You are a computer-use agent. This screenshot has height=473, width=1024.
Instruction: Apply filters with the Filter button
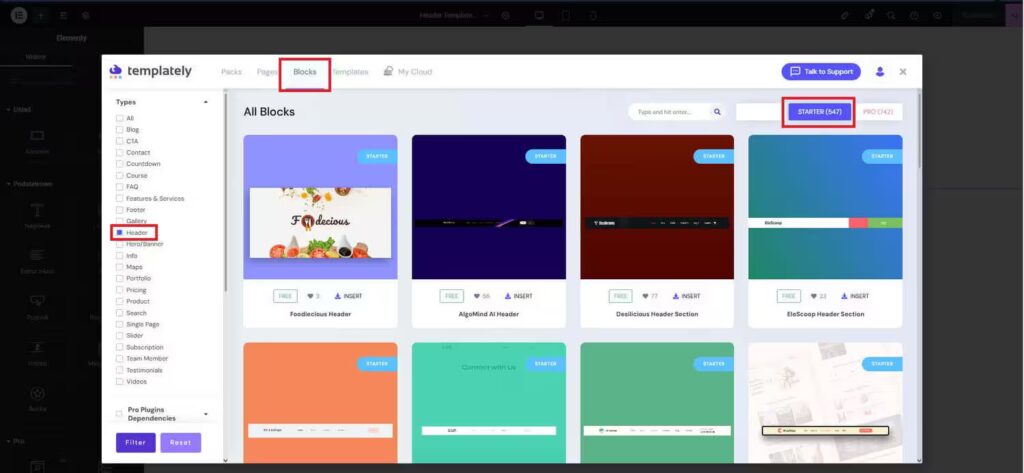click(136, 442)
